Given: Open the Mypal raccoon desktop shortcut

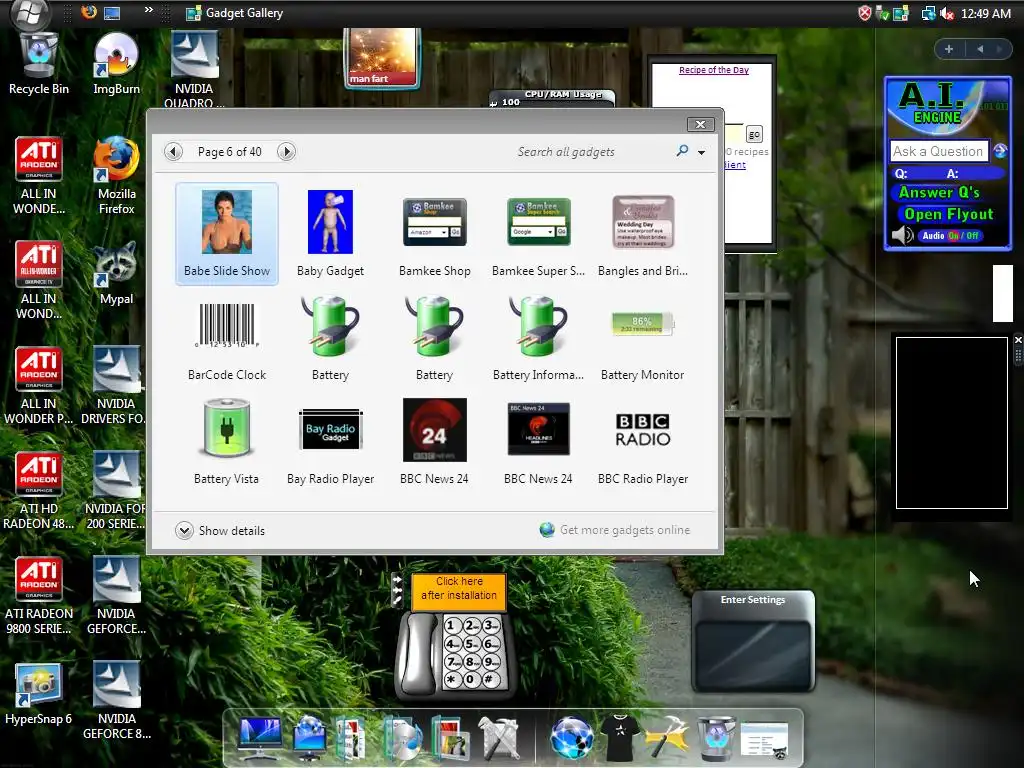Looking at the screenshot, I should (x=116, y=273).
